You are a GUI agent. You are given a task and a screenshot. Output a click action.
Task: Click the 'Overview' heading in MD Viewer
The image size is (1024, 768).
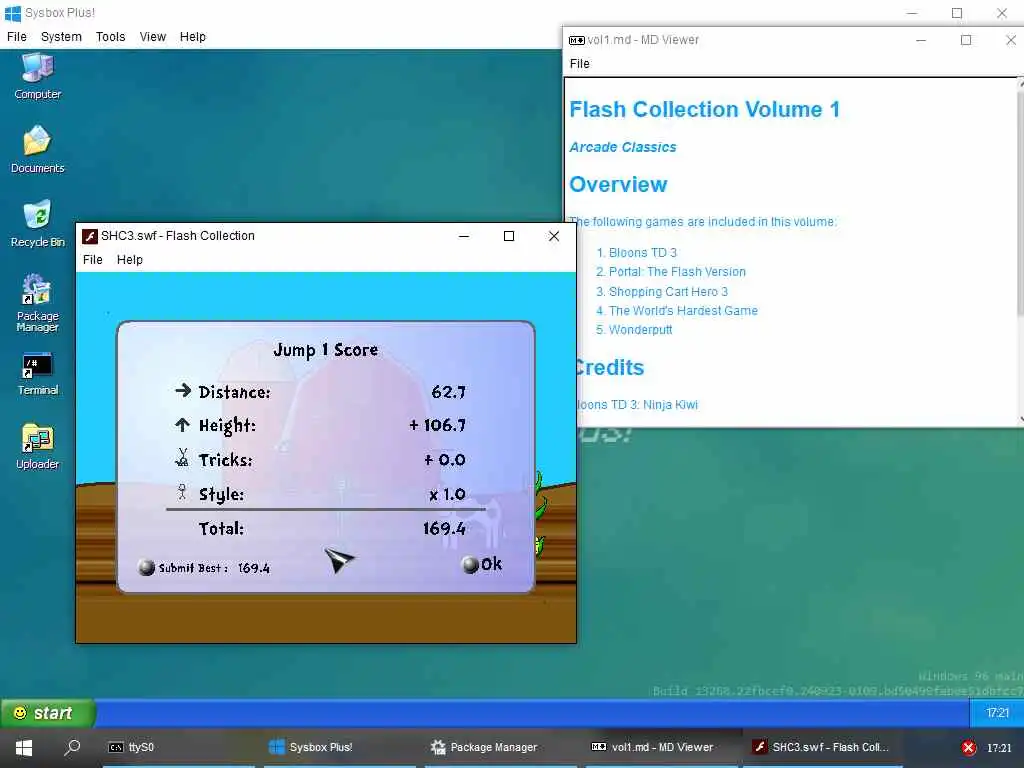coord(618,184)
